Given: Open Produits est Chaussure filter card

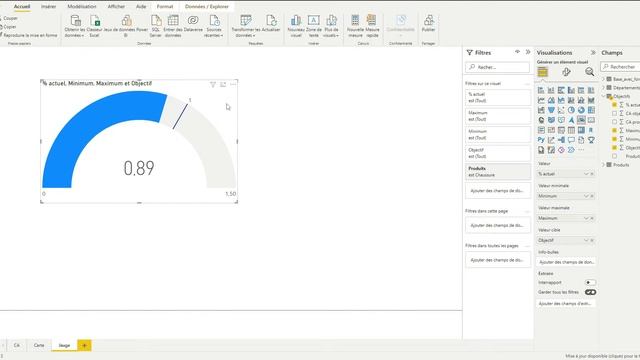Looking at the screenshot, I should point(498,172).
